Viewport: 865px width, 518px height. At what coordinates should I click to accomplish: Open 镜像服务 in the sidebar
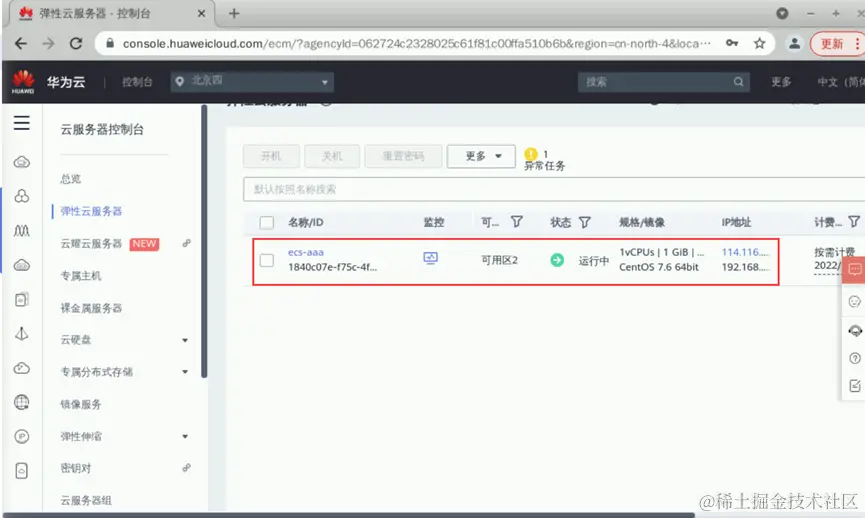(x=81, y=404)
